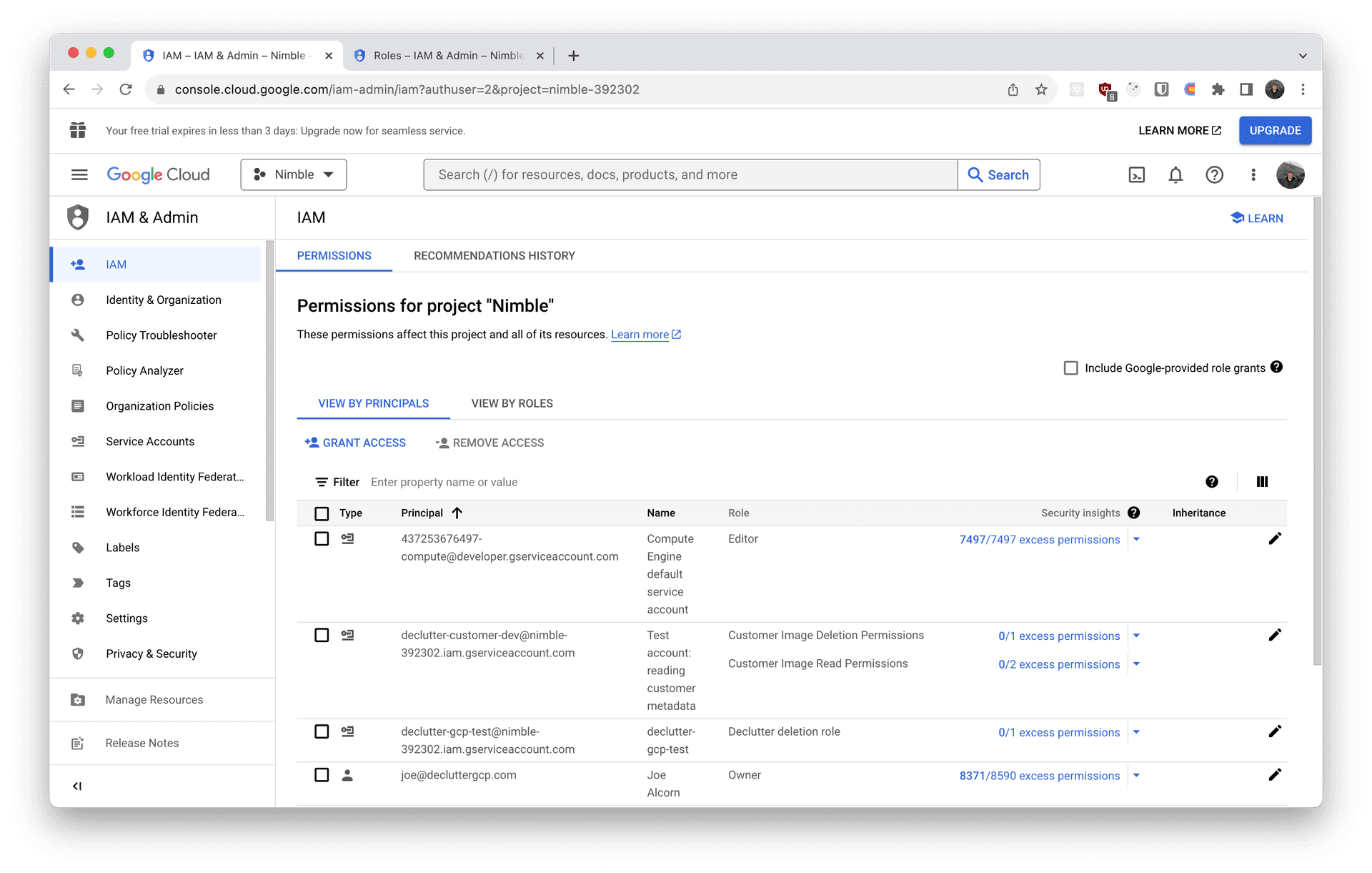This screenshot has width=1372, height=873.
Task: Click the Security insights help icon
Action: [x=1133, y=513]
